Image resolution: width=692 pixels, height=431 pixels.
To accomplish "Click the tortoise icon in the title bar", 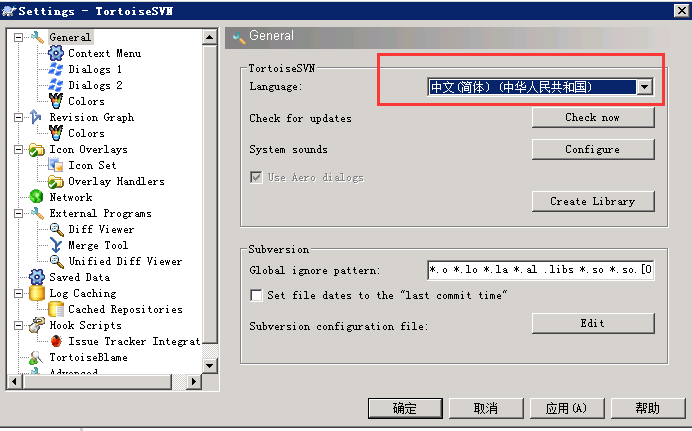I will click(x=9, y=11).
